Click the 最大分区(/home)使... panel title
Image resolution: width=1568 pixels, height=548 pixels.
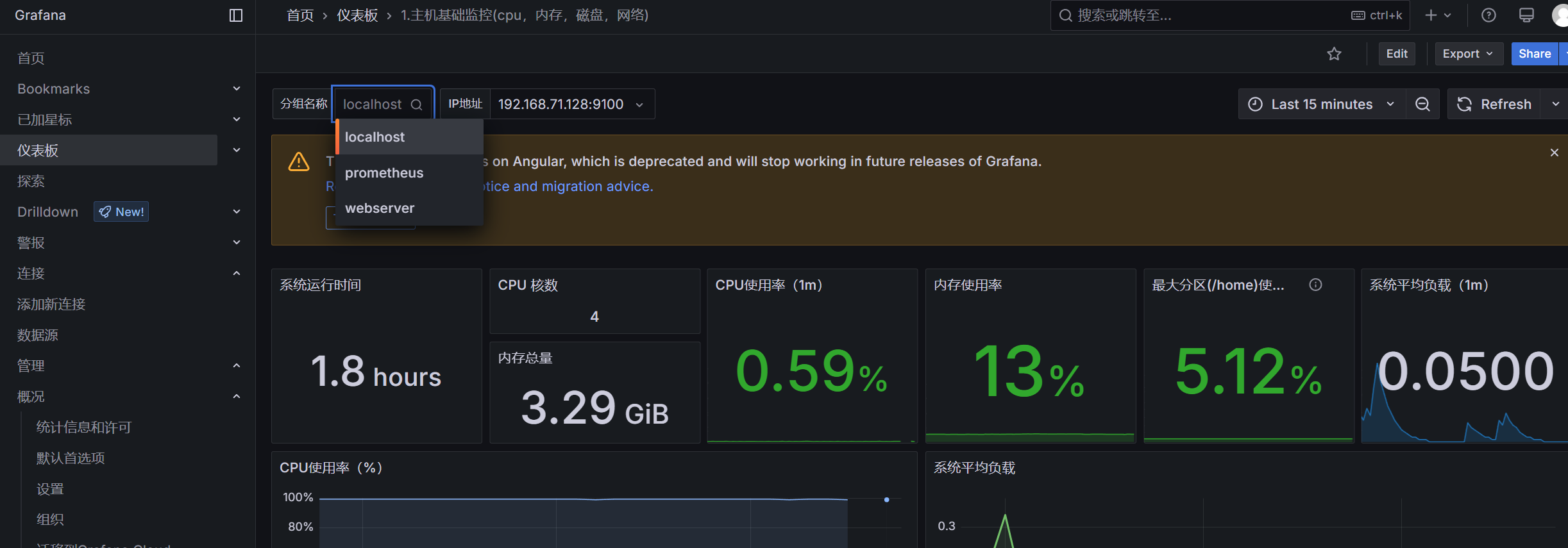(x=1218, y=285)
